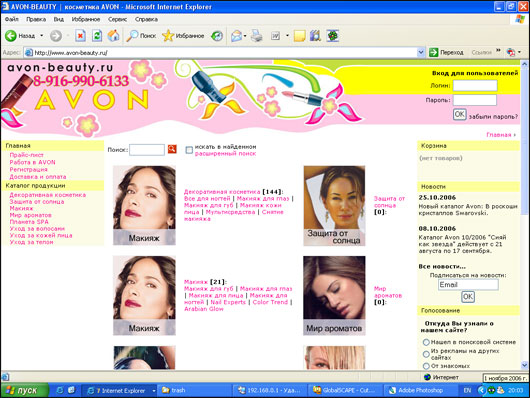
Task: Open the Правка menu
Action: [36, 19]
